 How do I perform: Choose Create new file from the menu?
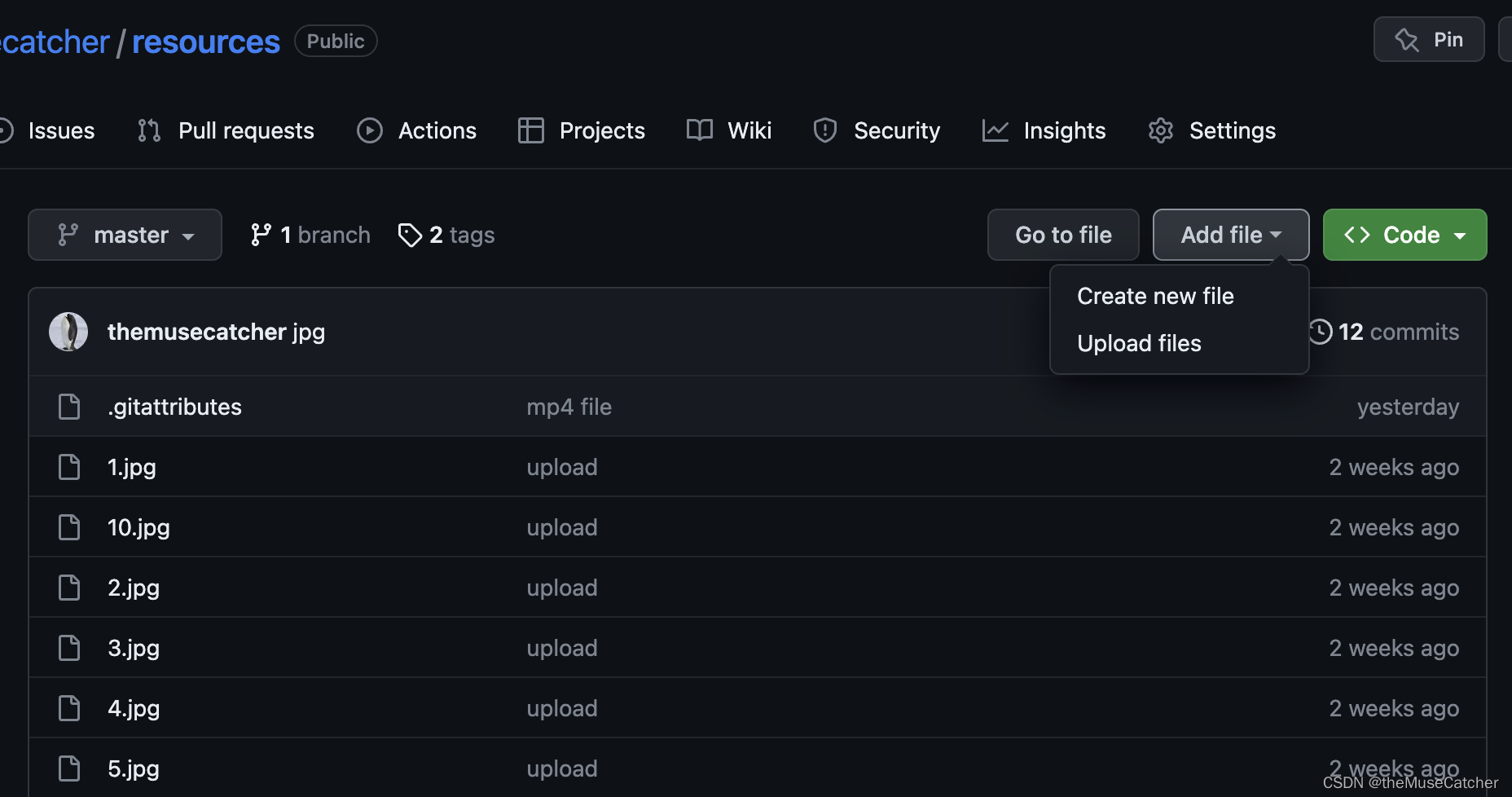click(1155, 296)
